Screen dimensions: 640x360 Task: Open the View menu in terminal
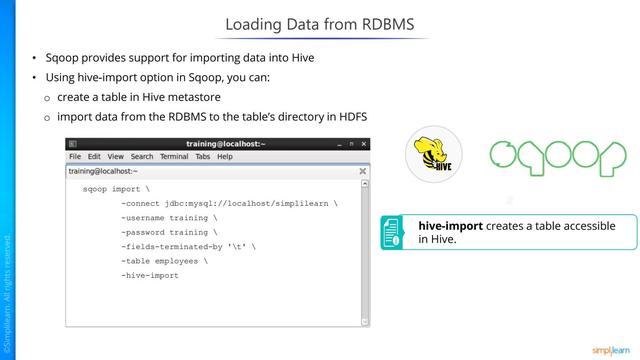[116, 156]
